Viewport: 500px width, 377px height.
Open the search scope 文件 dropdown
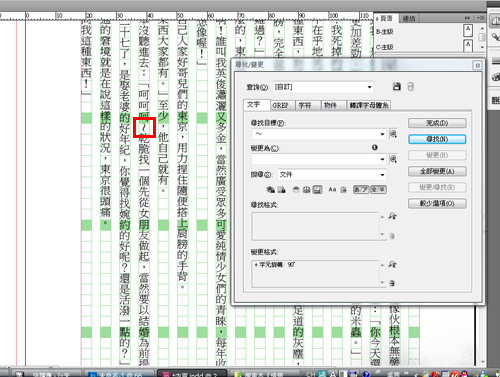pyautogui.click(x=332, y=175)
